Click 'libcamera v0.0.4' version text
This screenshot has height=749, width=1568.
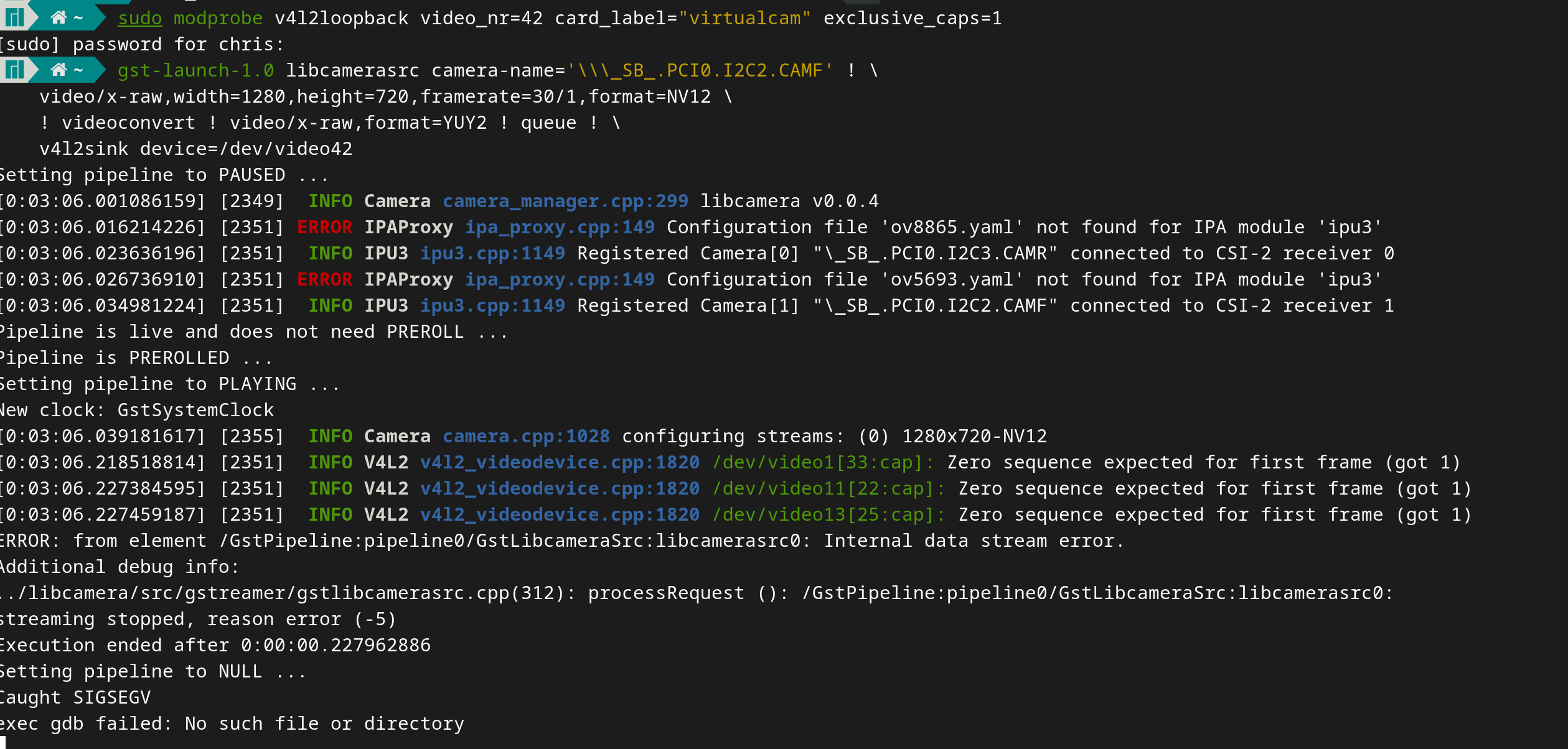click(x=789, y=202)
